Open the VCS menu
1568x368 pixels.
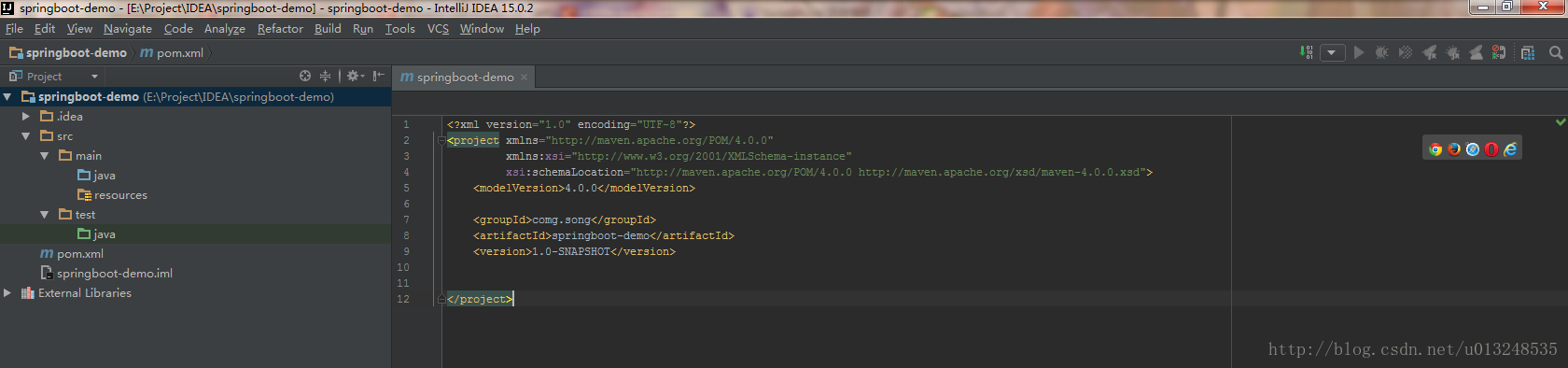click(x=438, y=29)
